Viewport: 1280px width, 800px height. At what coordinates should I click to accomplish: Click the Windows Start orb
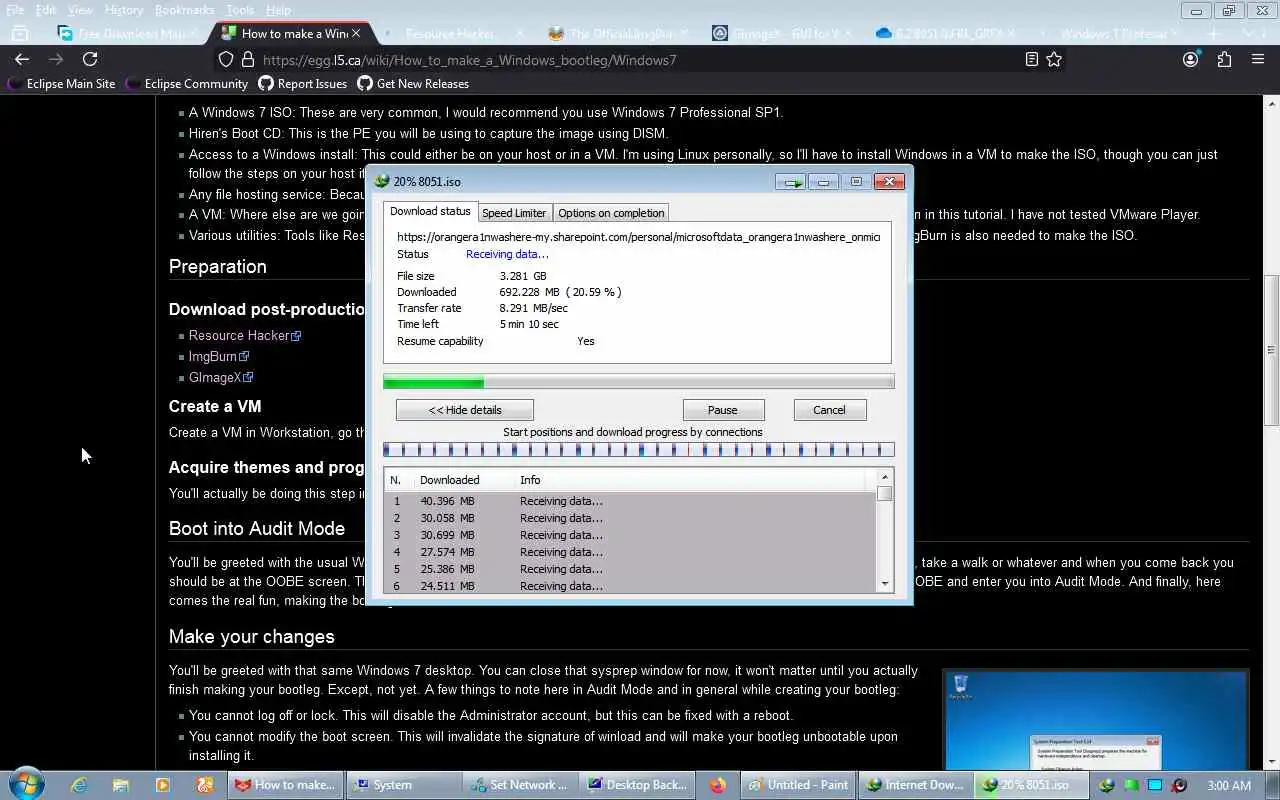click(26, 785)
